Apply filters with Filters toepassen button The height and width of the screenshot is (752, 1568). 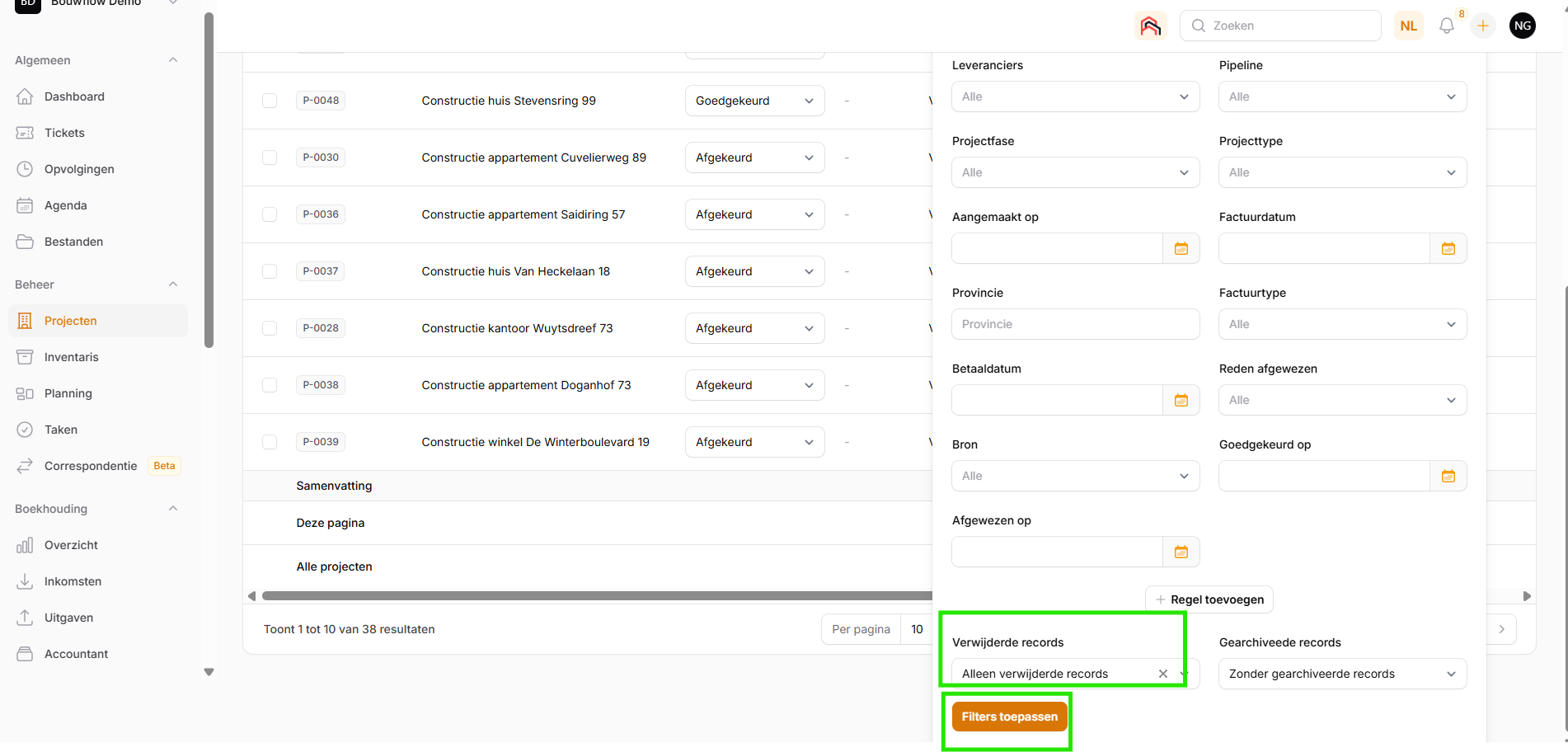pyautogui.click(x=1009, y=717)
